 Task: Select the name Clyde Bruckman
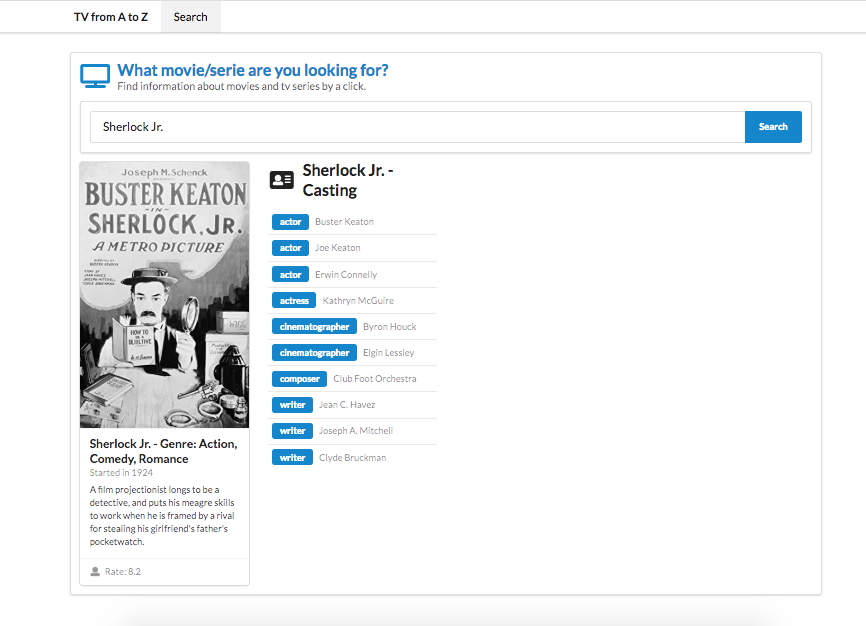(352, 457)
